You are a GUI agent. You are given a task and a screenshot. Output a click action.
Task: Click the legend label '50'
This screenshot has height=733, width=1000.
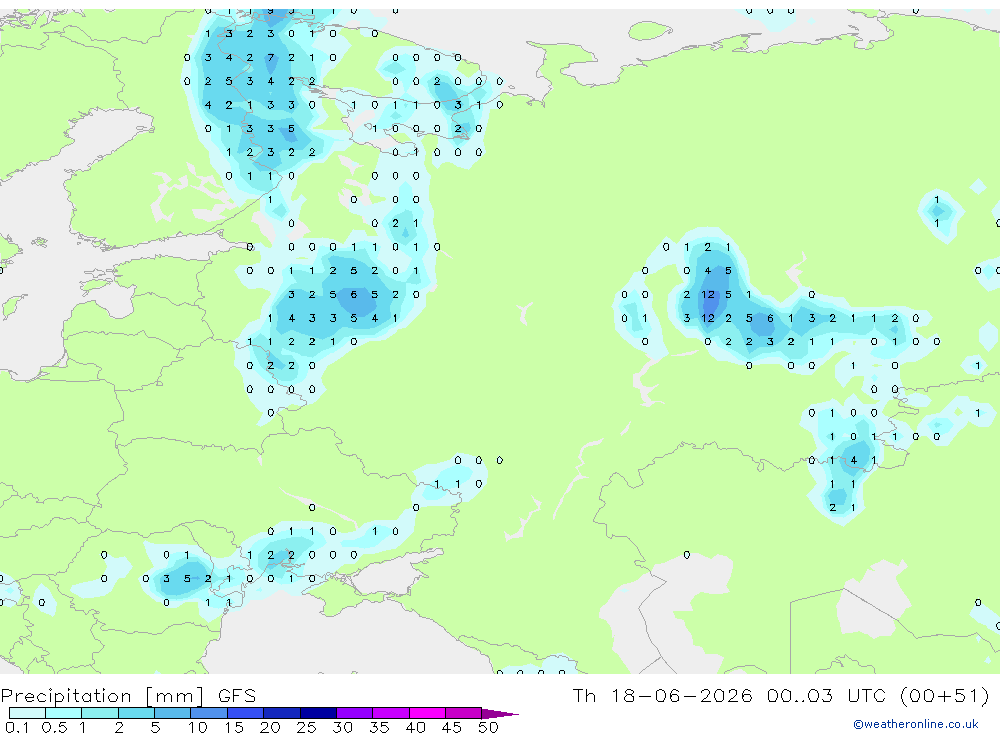(x=488, y=727)
